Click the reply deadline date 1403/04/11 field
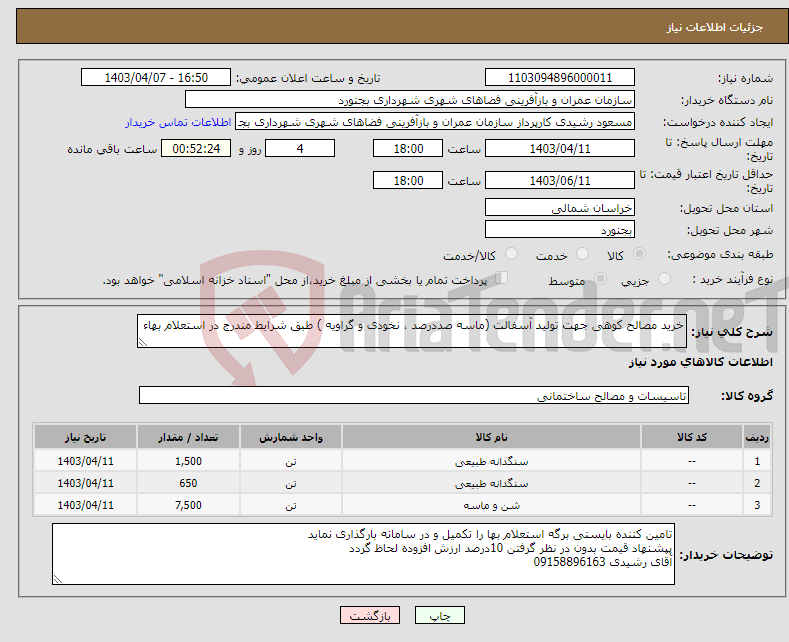789x642 pixels. click(560, 148)
